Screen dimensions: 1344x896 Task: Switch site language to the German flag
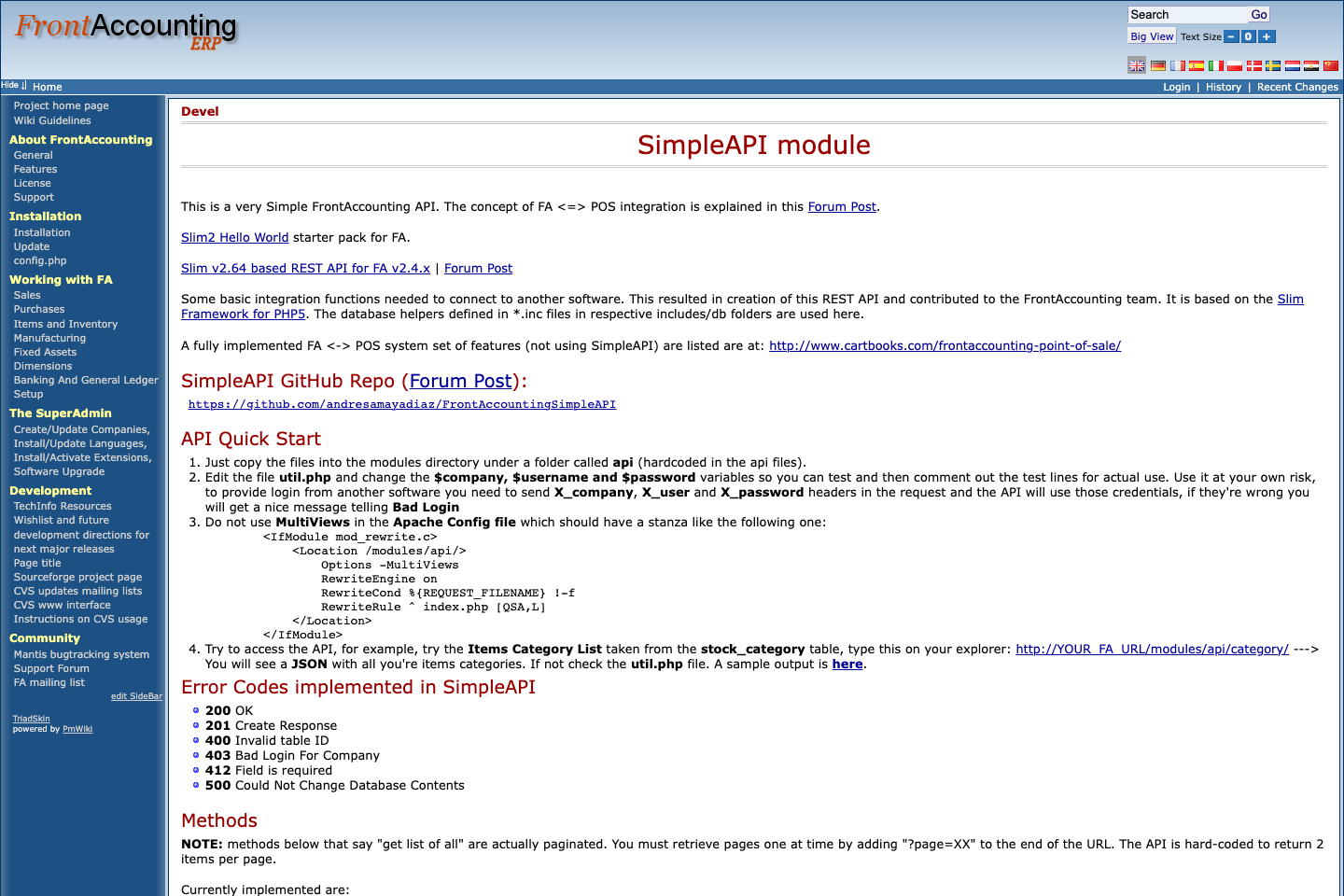(1158, 65)
